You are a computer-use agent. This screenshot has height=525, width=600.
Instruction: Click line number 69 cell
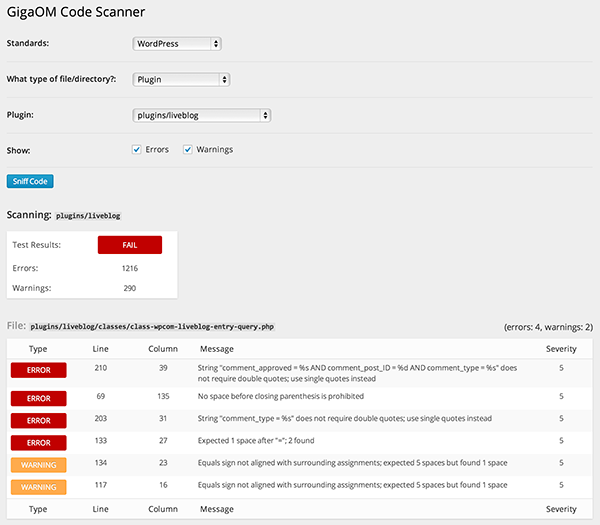(x=101, y=396)
